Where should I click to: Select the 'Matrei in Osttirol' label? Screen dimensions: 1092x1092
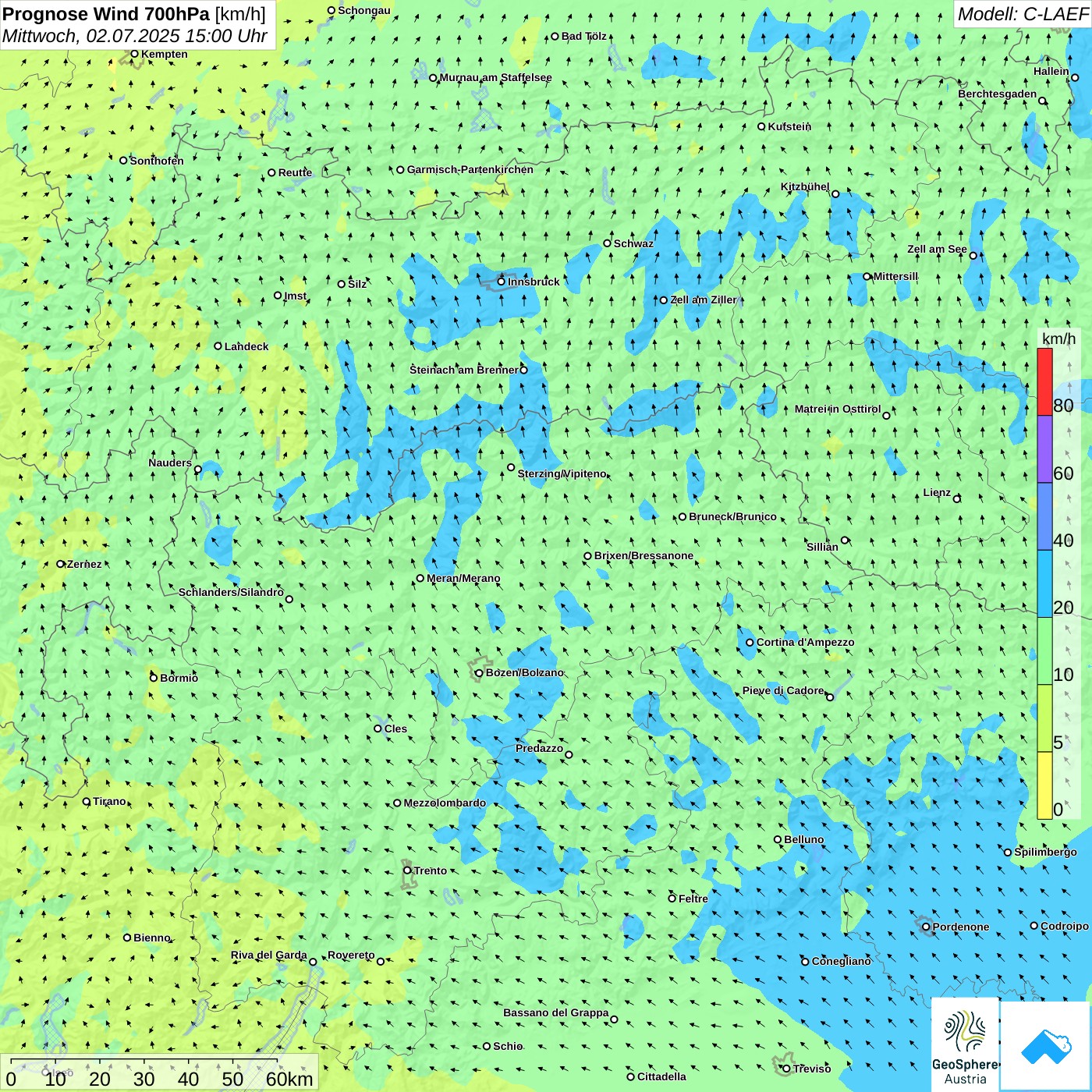(838, 409)
